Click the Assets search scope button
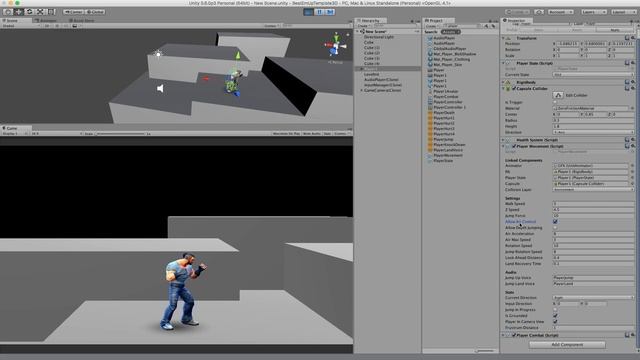This screenshot has height=360, width=640. tap(450, 32)
